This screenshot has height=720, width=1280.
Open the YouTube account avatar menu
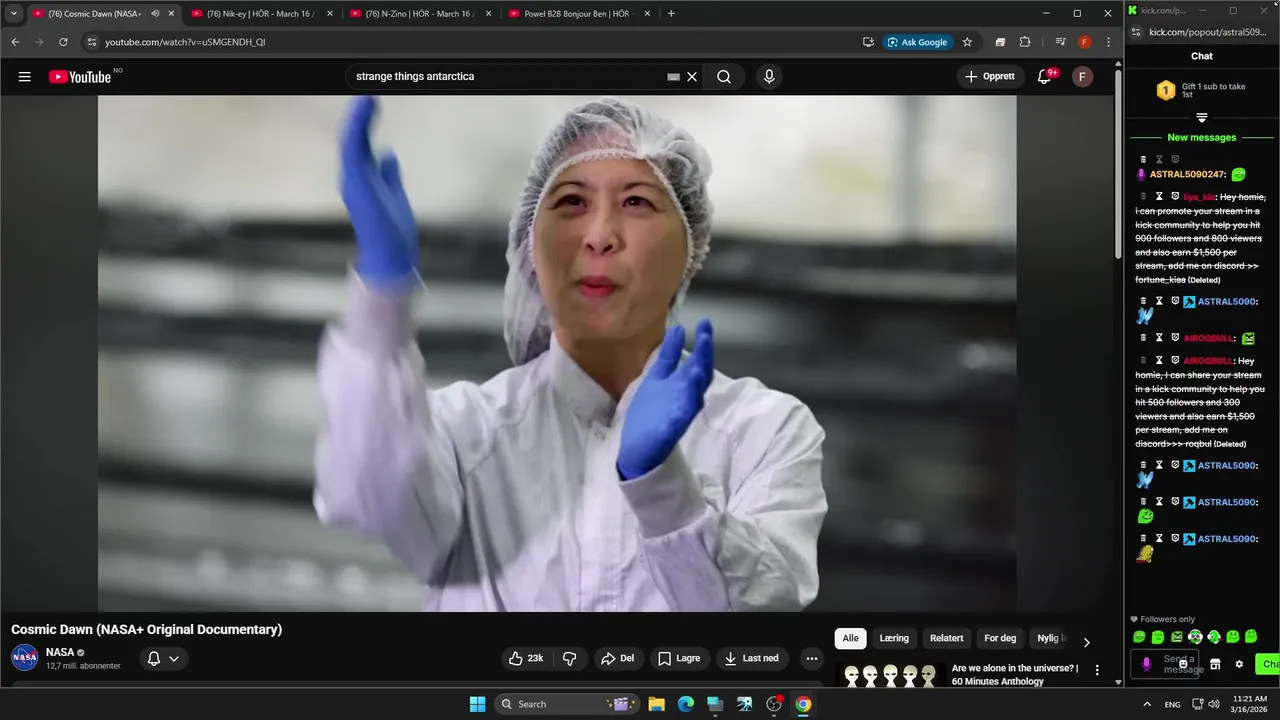point(1082,77)
